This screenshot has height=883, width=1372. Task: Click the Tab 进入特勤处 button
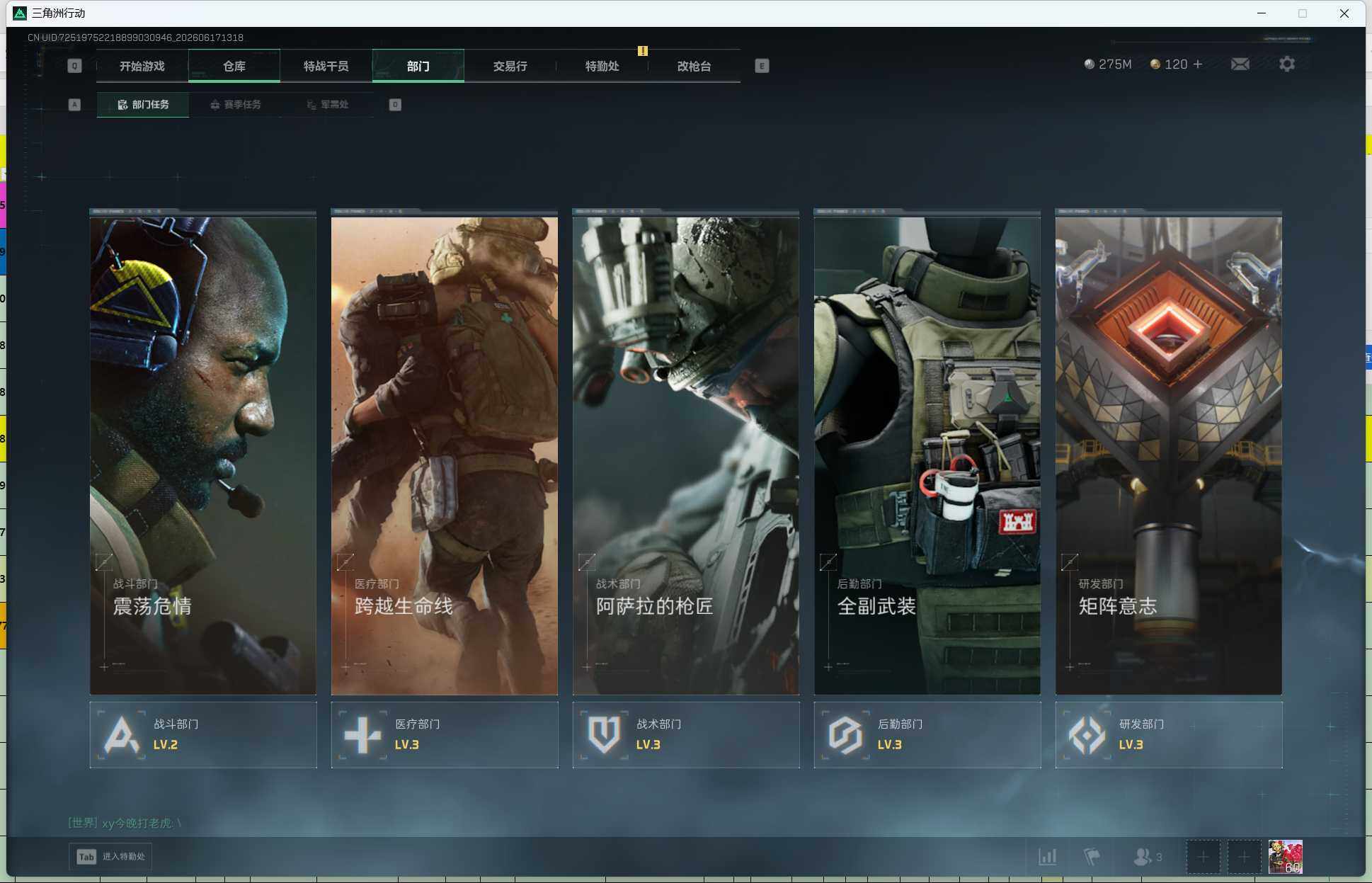pyautogui.click(x=110, y=857)
